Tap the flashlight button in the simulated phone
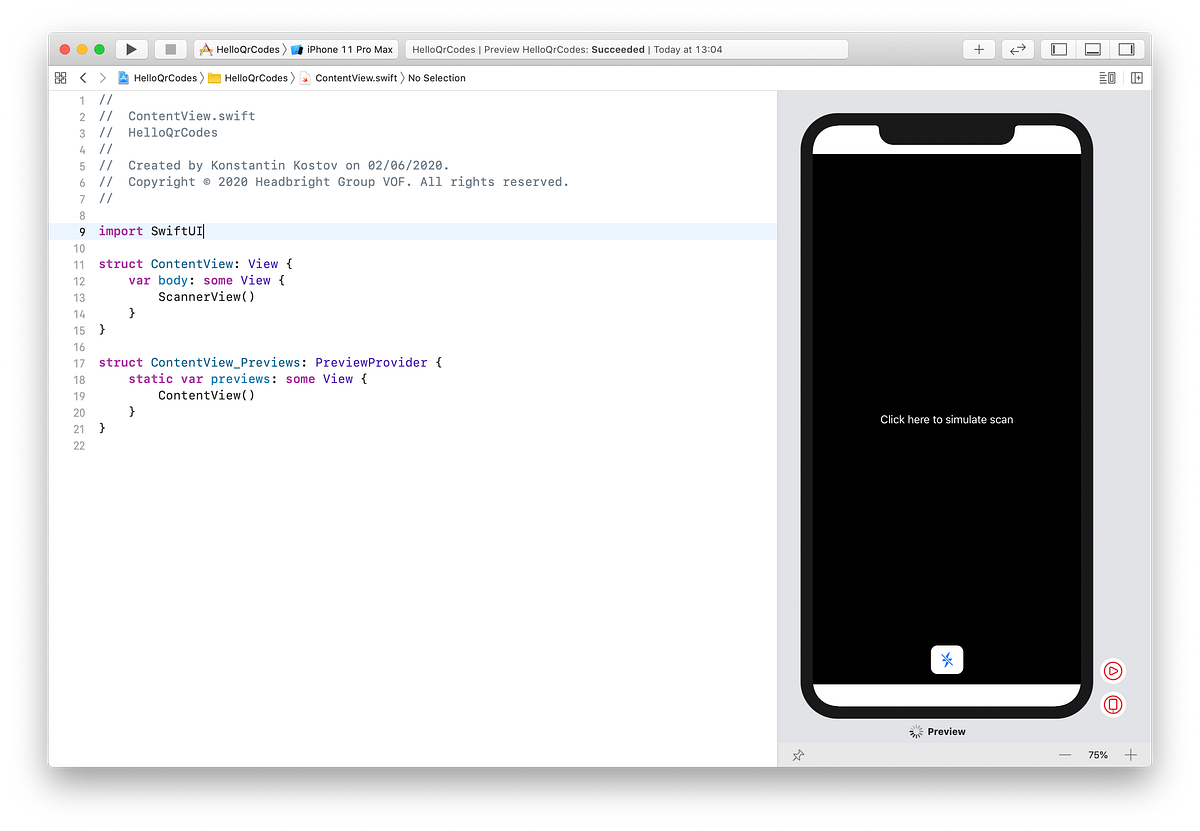Screen dimensions: 1200x831 pyautogui.click(x=946, y=660)
